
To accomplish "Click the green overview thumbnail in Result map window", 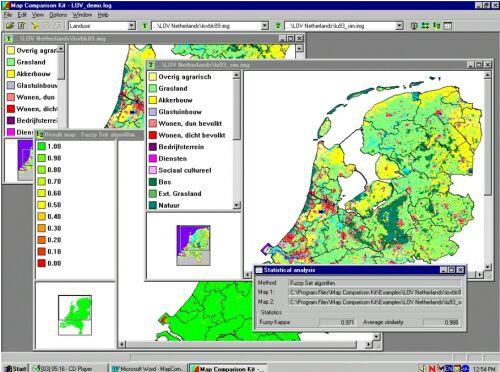I will [x=75, y=315].
